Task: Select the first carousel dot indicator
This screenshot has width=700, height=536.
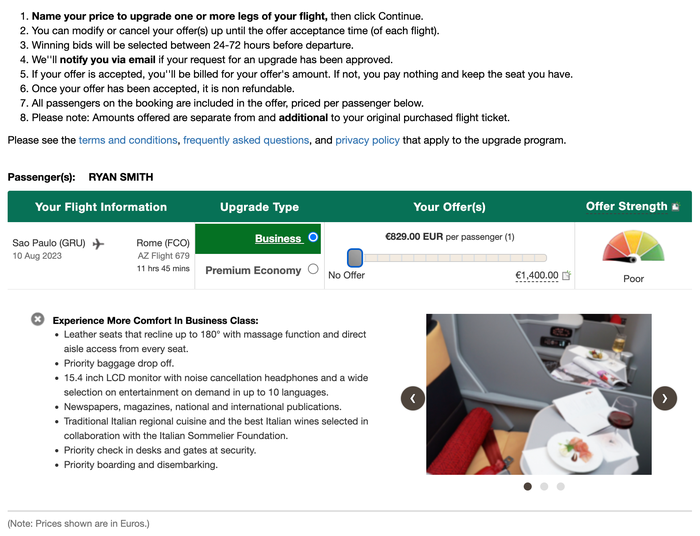Action: point(528,486)
